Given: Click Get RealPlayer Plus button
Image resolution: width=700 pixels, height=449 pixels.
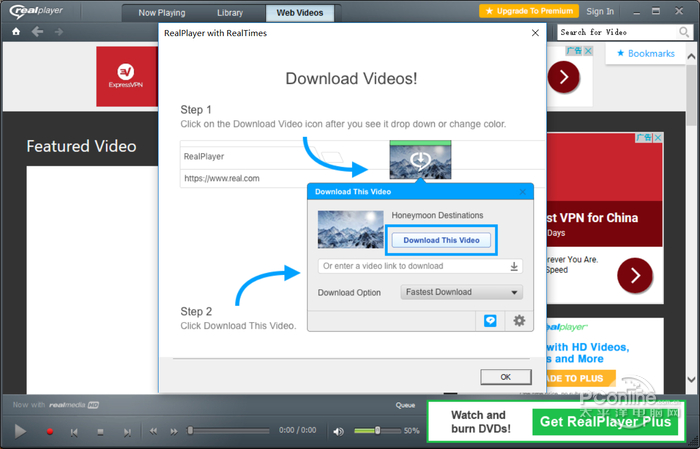Looking at the screenshot, I should 605,422.
